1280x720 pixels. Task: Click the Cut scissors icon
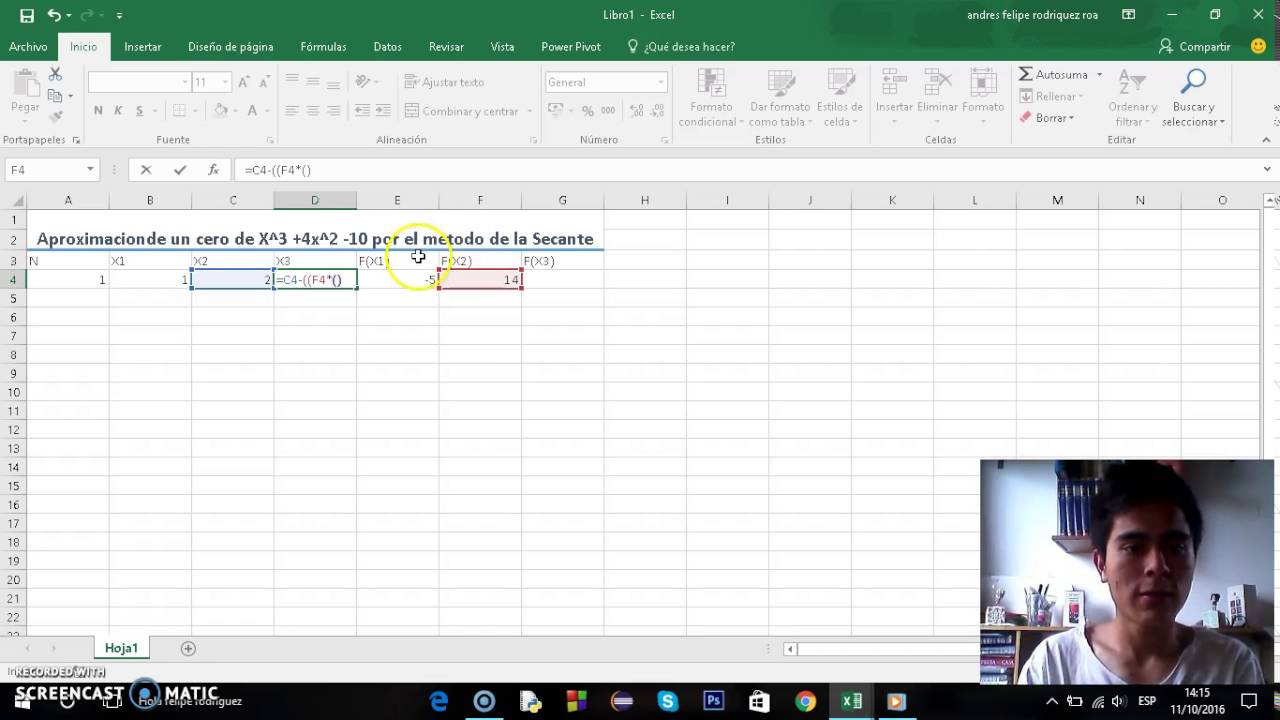[55, 75]
